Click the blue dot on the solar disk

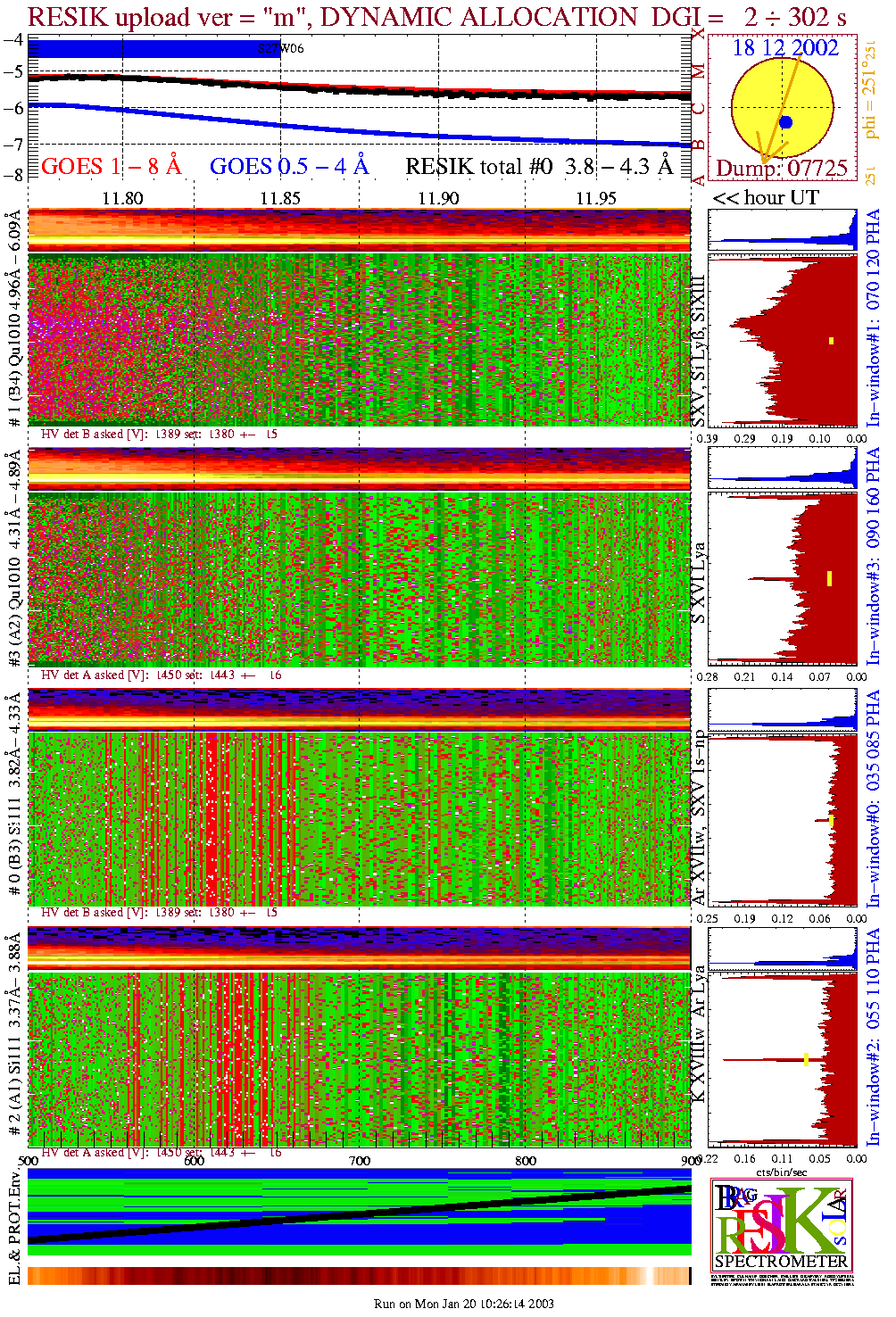(785, 122)
